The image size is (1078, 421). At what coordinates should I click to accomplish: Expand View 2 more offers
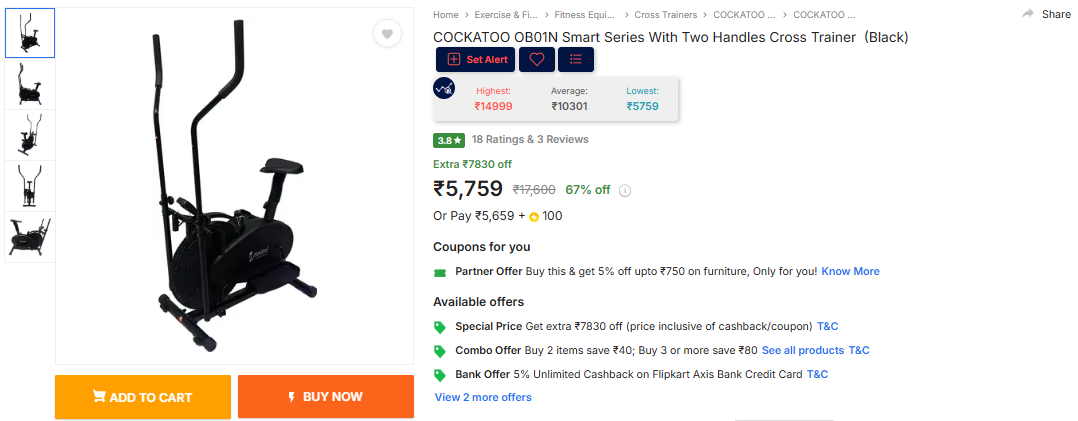click(483, 398)
